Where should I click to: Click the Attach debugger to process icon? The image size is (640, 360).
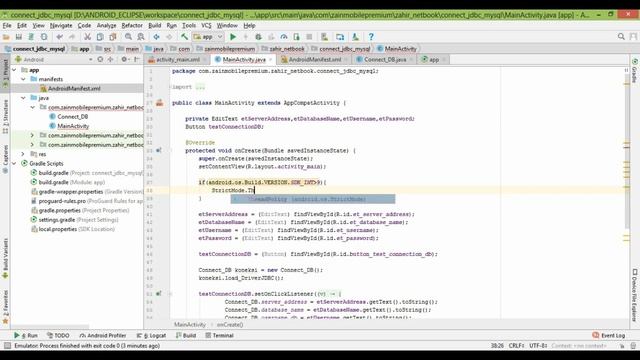pos(296,37)
